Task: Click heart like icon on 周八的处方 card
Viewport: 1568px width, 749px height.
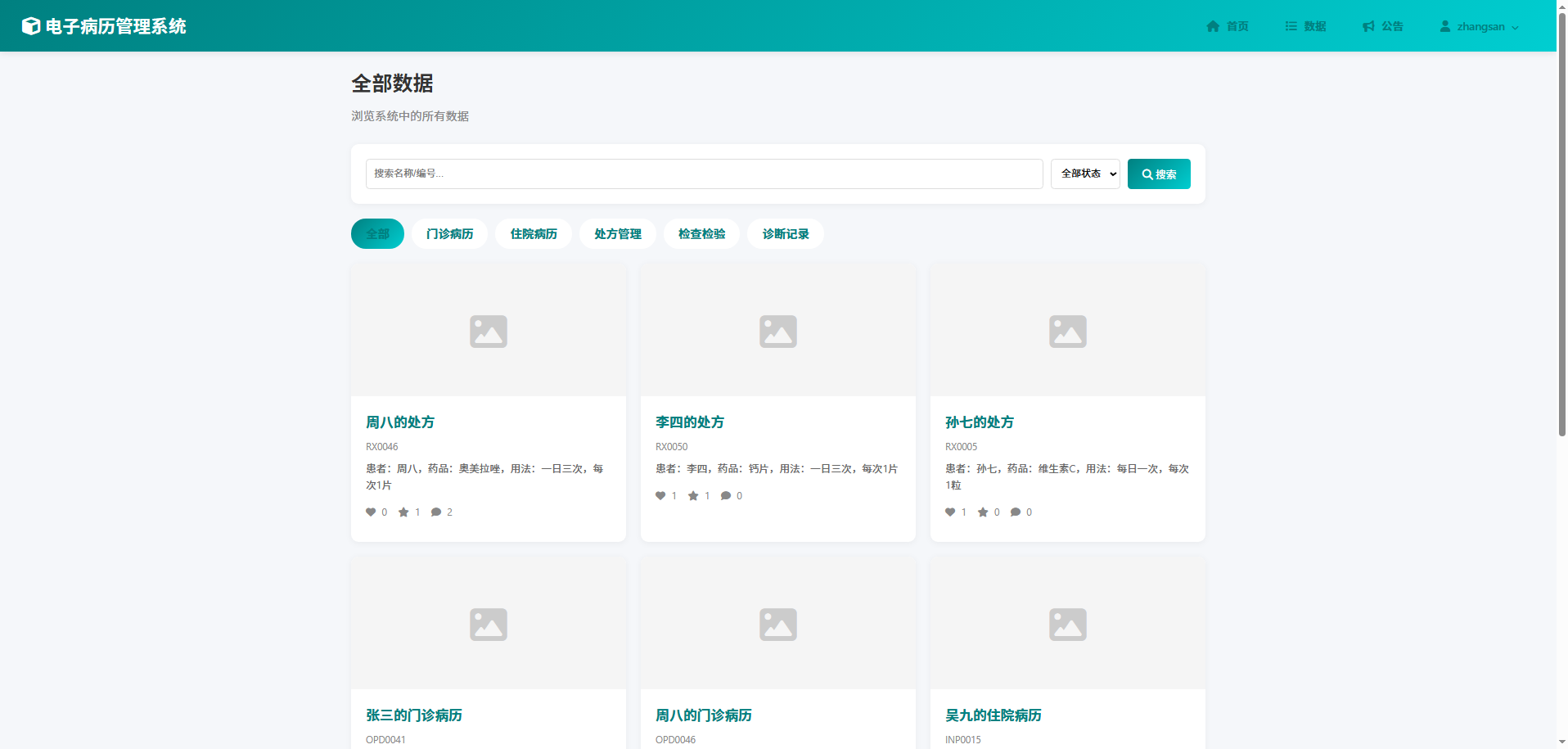Action: (371, 512)
